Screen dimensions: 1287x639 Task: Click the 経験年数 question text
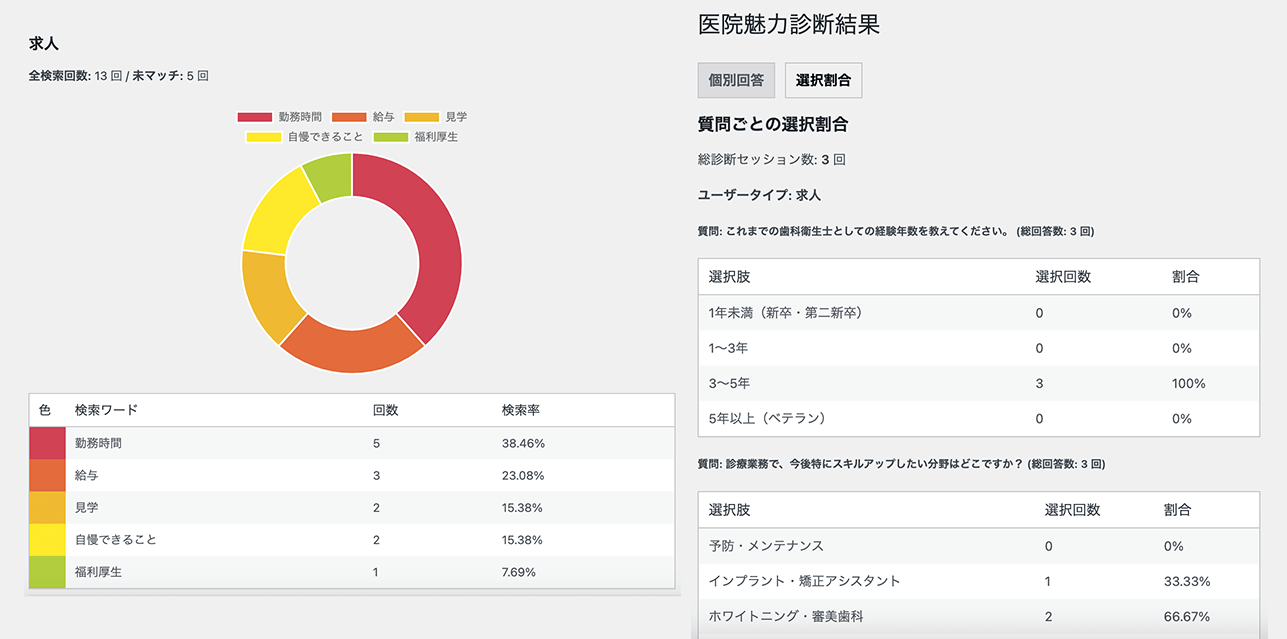pyautogui.click(x=896, y=231)
